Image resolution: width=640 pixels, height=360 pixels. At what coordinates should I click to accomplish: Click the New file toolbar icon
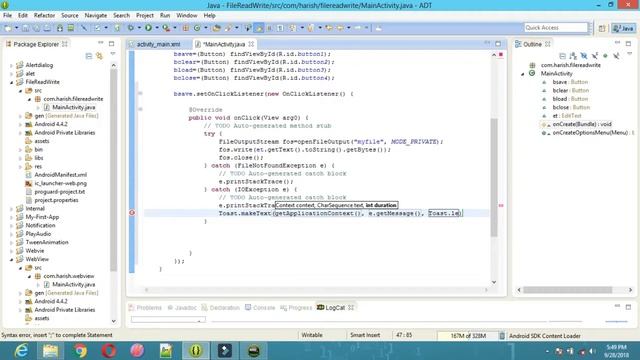click(8, 28)
